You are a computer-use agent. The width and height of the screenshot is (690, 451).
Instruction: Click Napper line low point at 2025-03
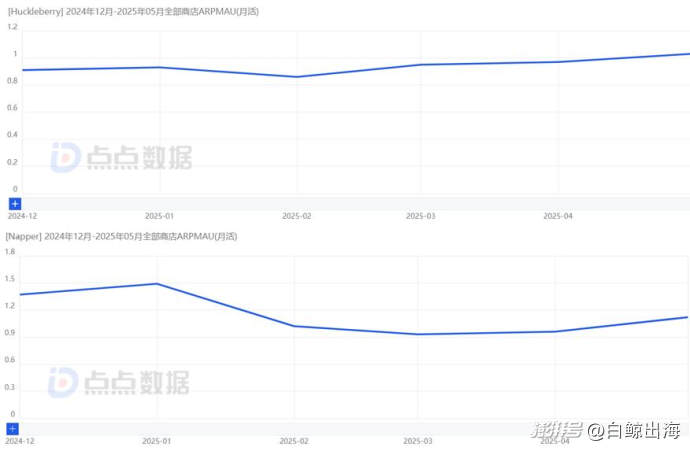(419, 334)
